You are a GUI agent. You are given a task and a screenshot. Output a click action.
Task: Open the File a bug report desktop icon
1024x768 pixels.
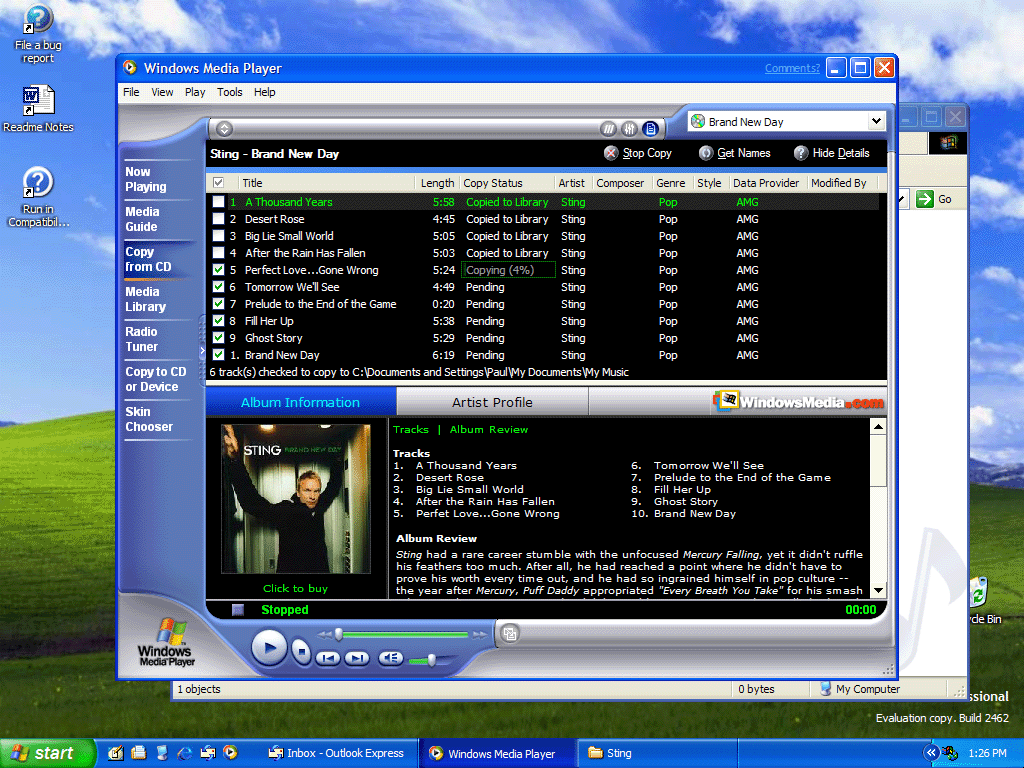point(38,34)
